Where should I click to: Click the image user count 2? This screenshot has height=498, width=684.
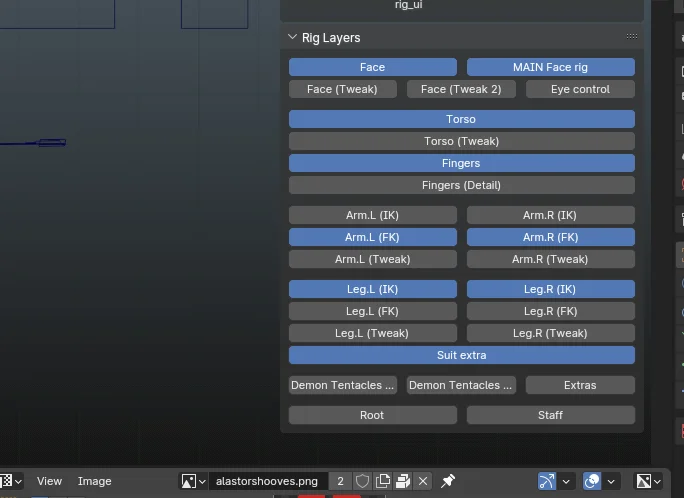pyautogui.click(x=340, y=481)
